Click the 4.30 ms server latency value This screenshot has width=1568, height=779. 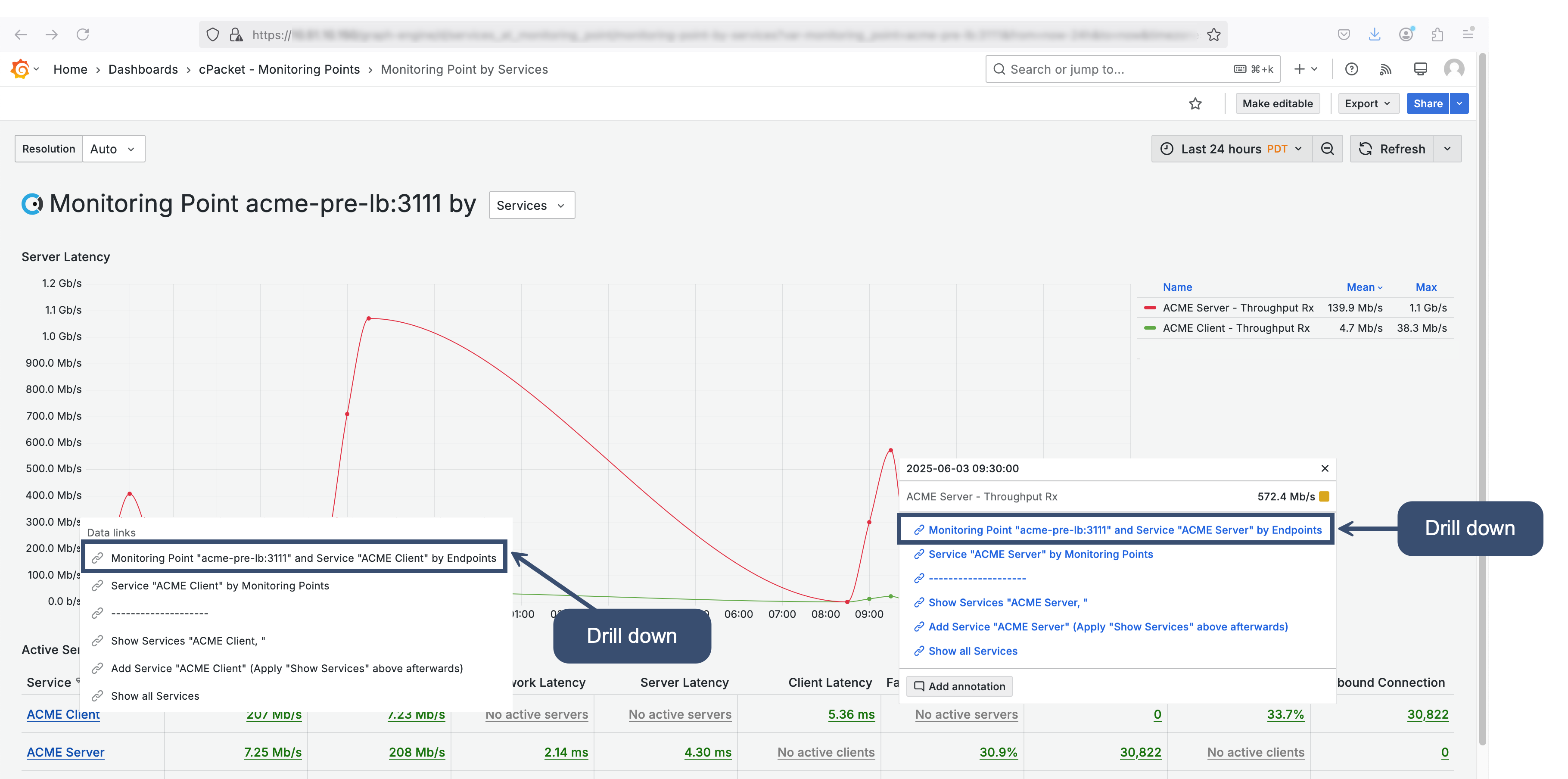(x=708, y=752)
